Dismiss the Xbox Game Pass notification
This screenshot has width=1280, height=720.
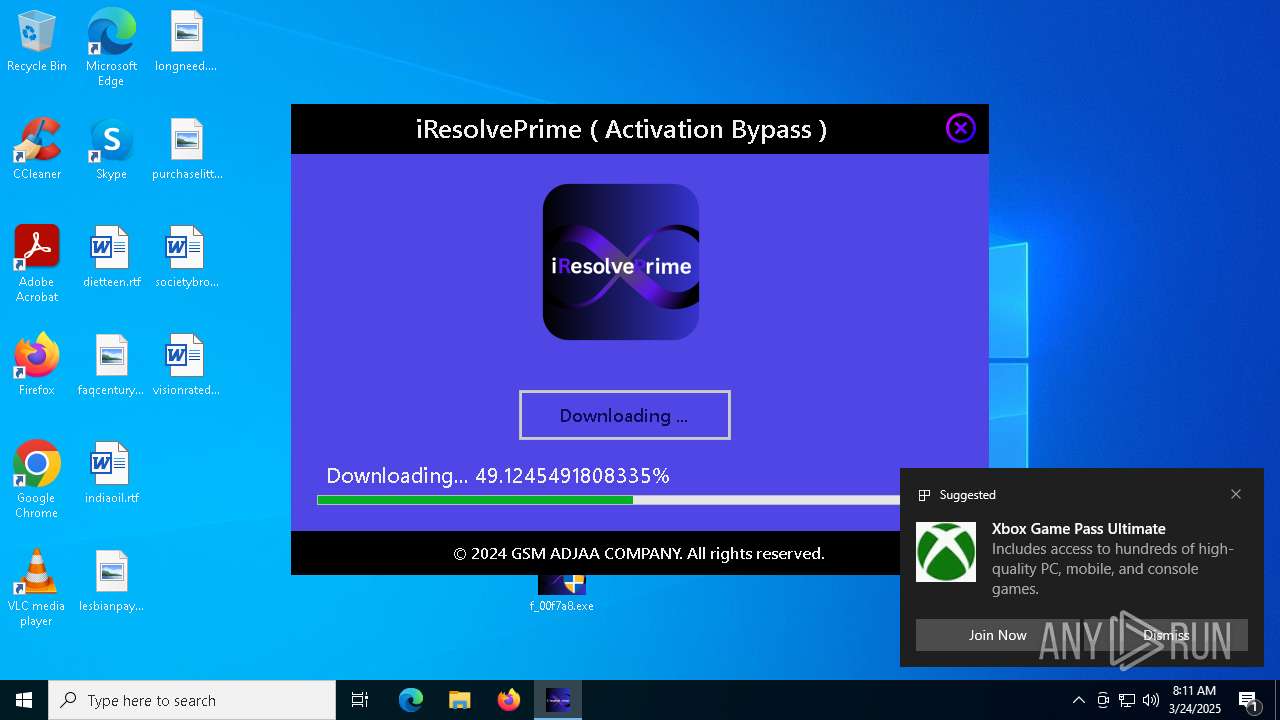[1166, 635]
